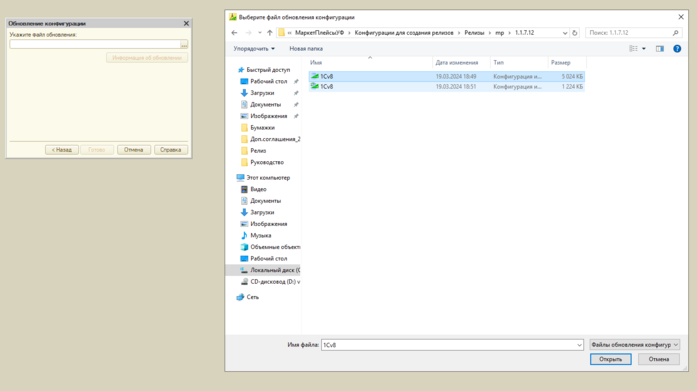This screenshot has height=391, width=697.
Task: Refresh the 1.1.7.12 folder view
Action: 575,33
